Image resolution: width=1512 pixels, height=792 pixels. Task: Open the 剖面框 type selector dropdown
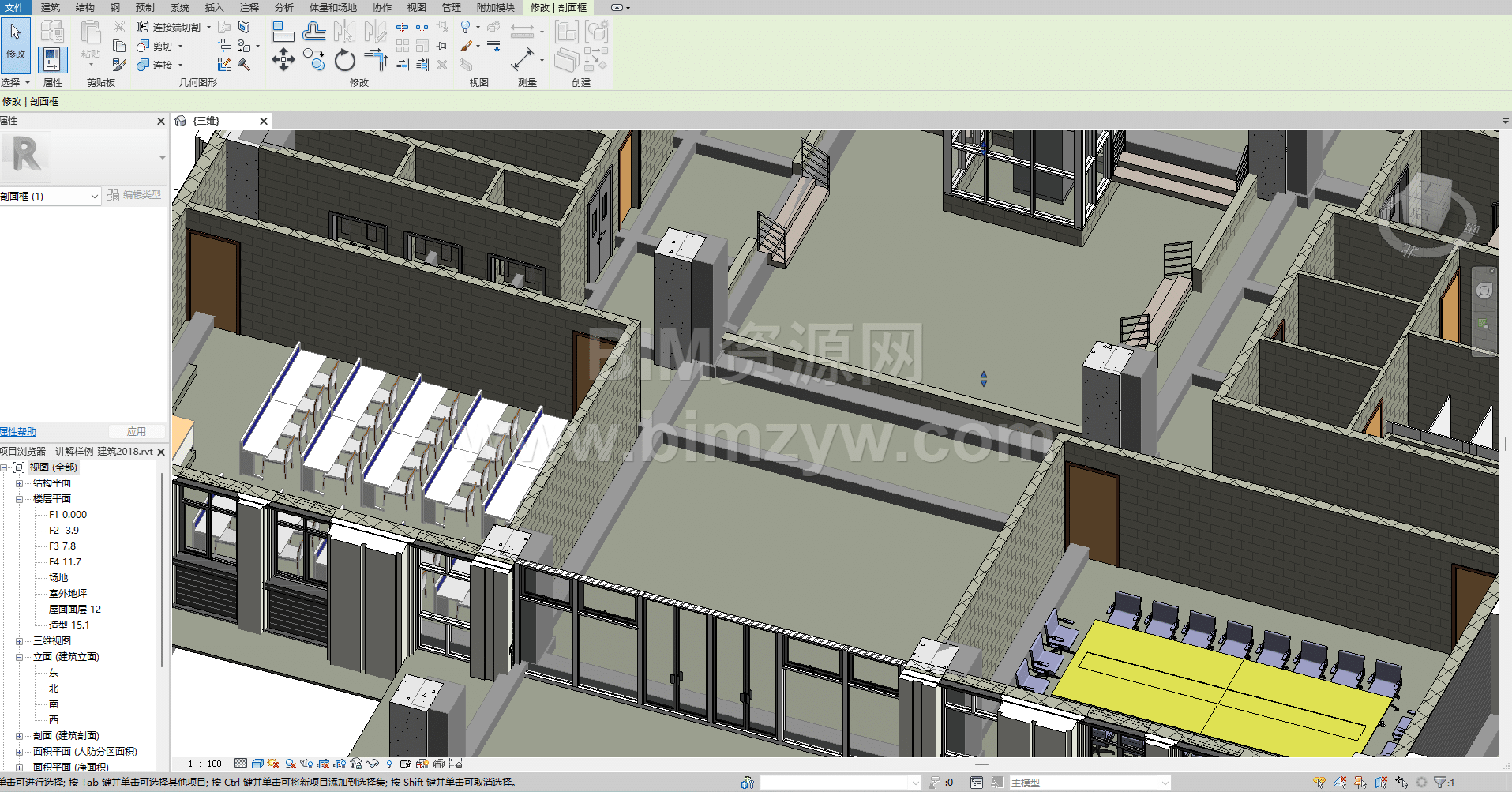(94, 196)
